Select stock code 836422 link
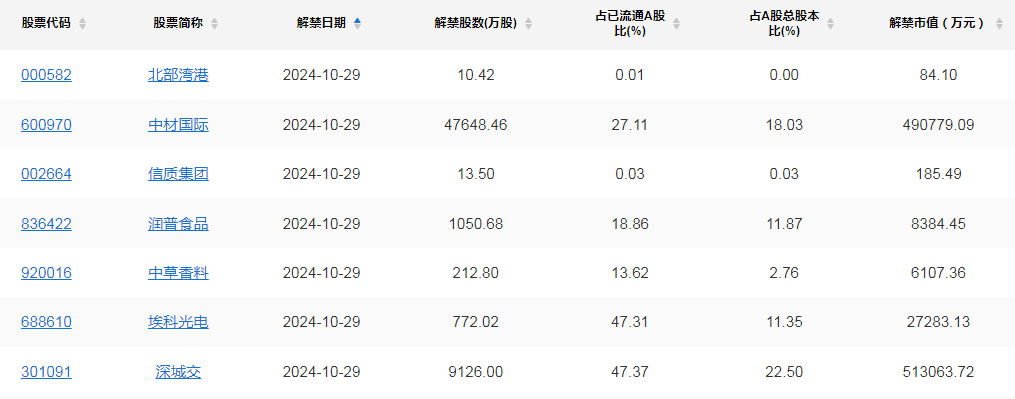 coord(47,224)
